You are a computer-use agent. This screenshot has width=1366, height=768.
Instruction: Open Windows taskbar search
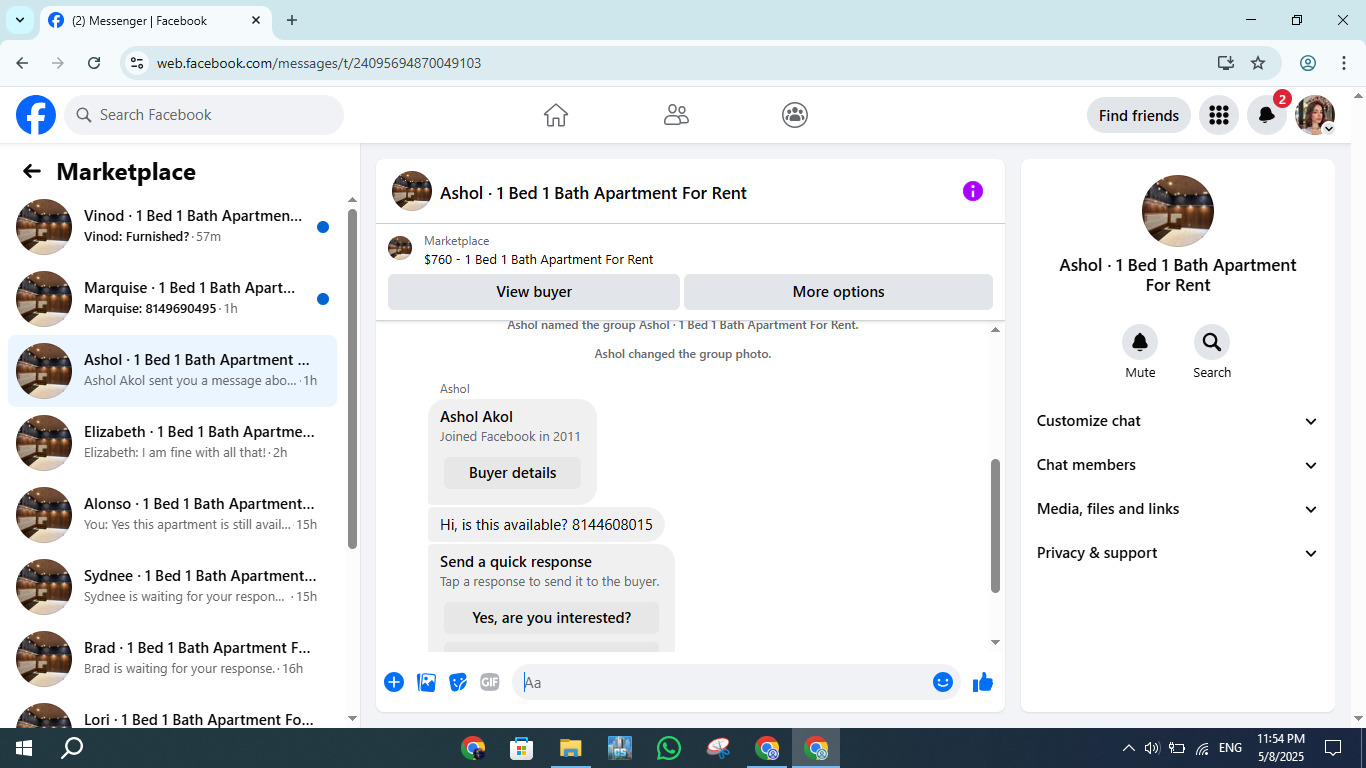point(72,748)
